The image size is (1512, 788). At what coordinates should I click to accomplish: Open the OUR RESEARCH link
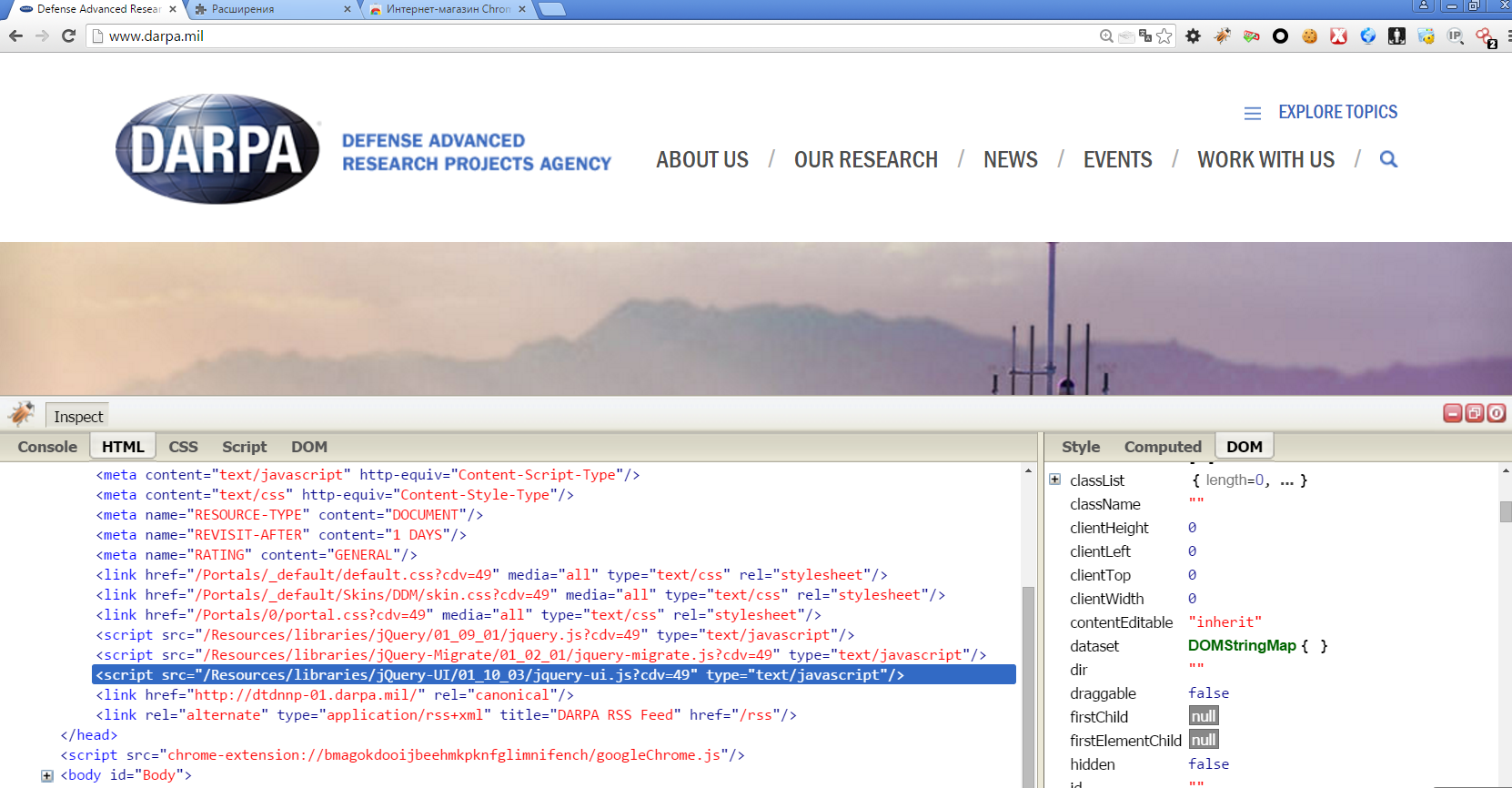tap(866, 159)
